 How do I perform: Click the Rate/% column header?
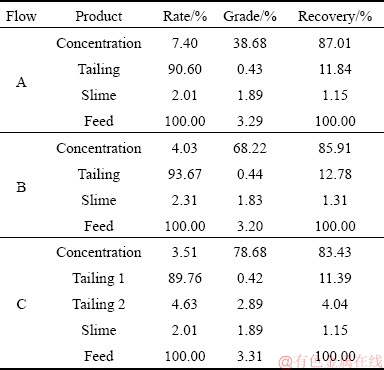point(185,16)
